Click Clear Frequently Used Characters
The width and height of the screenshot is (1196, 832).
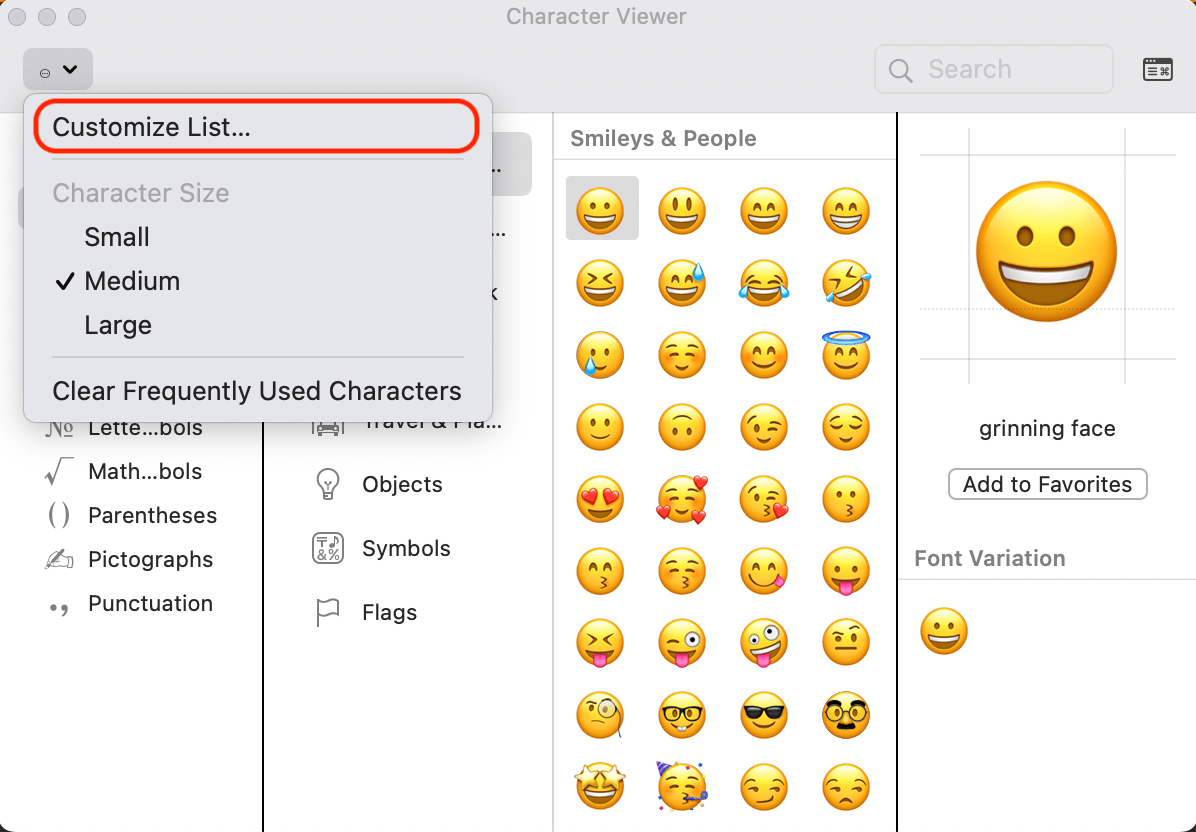coord(256,390)
